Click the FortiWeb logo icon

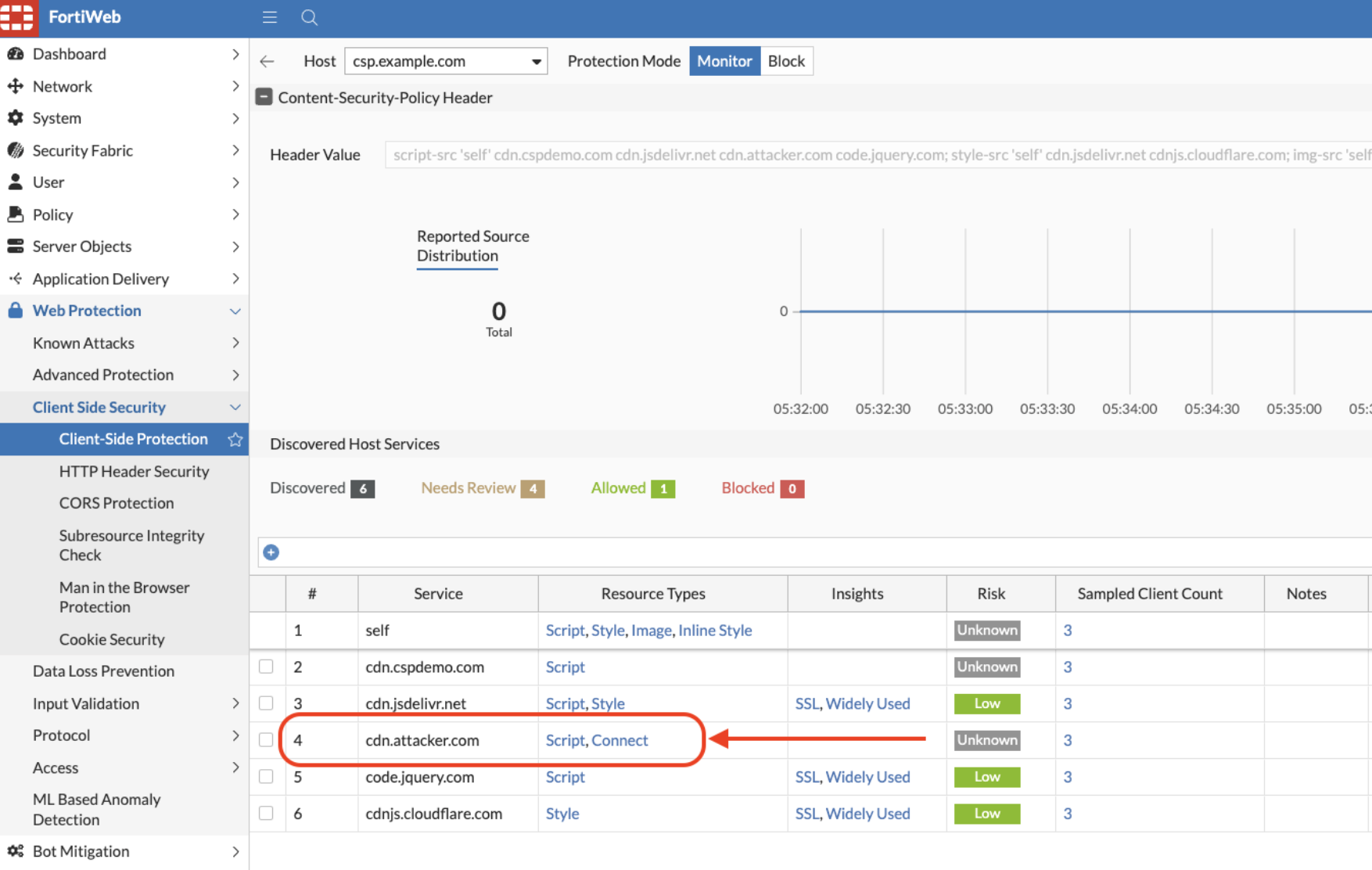click(18, 17)
